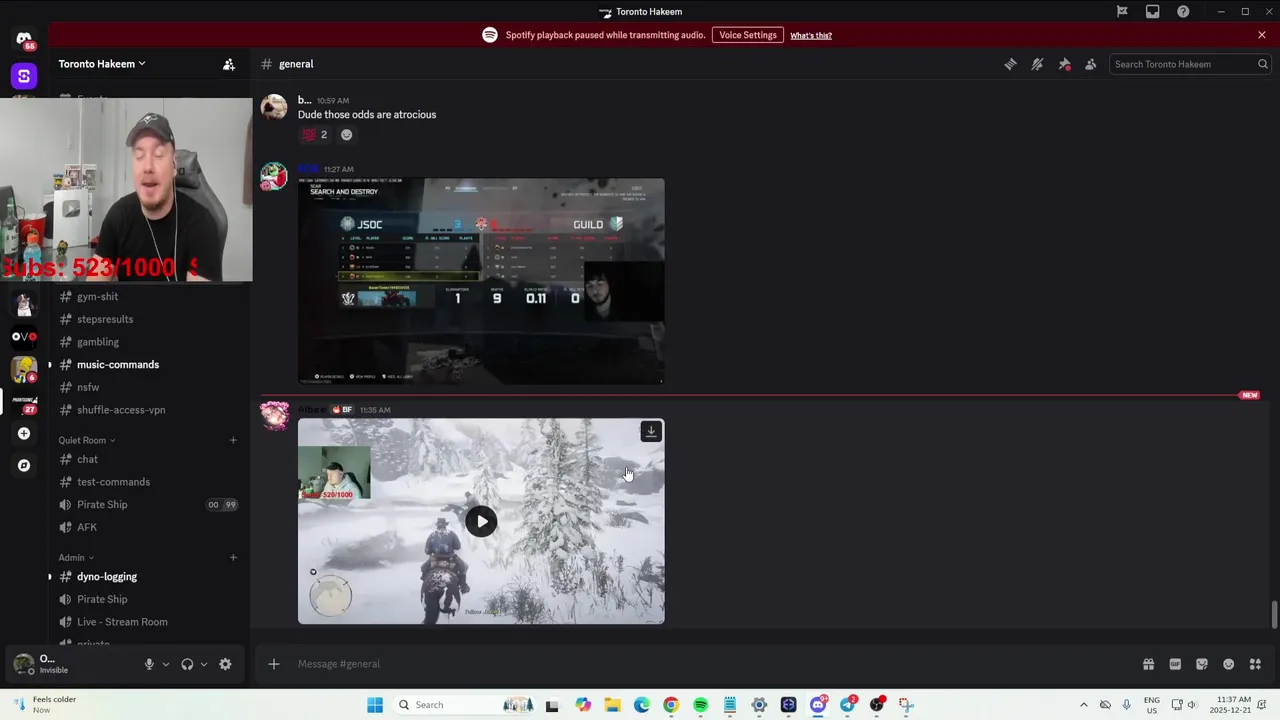This screenshot has width=1280, height=720.
Task: Open the OVO server icon
Action: [24, 337]
